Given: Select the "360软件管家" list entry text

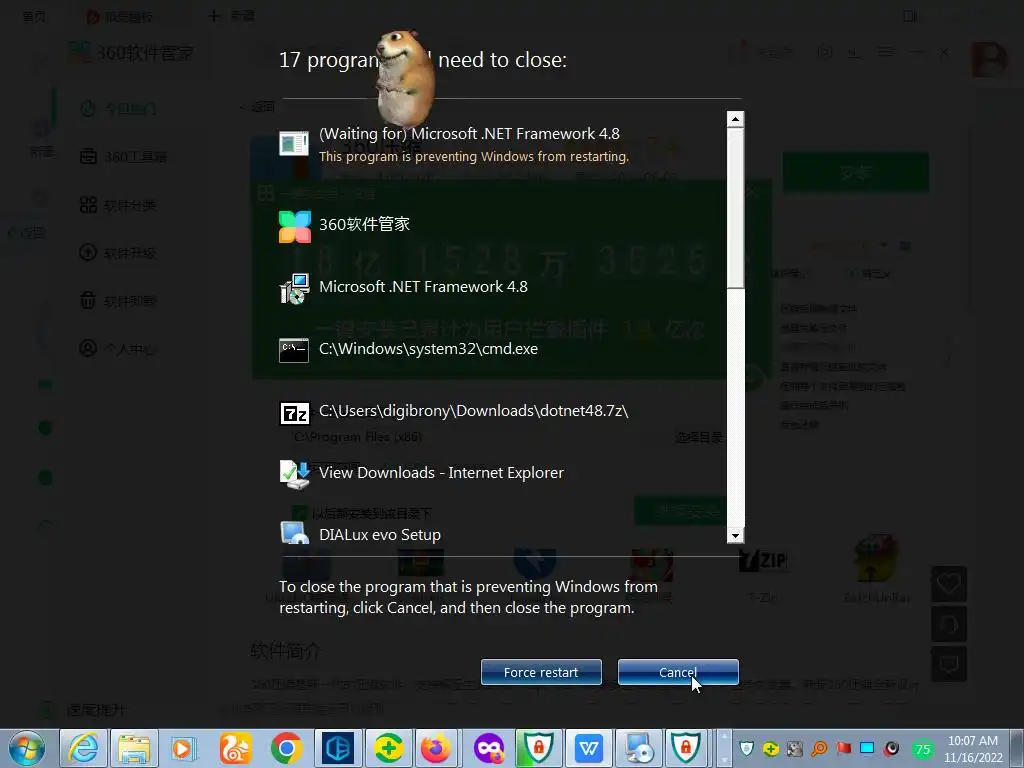Looking at the screenshot, I should tap(364, 224).
